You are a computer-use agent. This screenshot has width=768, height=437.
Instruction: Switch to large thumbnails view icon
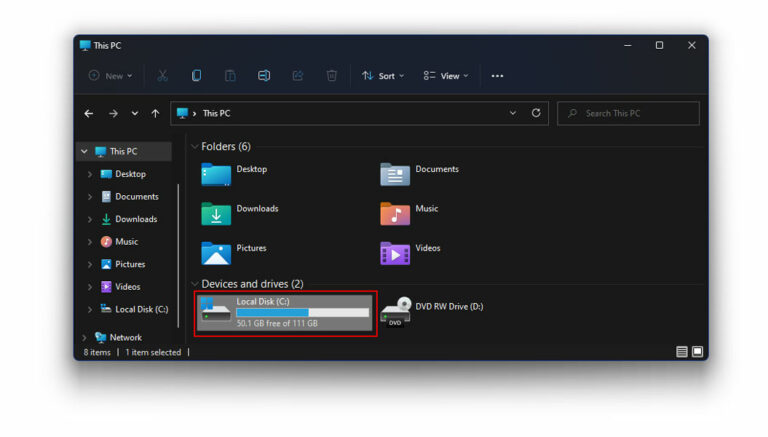coord(697,352)
